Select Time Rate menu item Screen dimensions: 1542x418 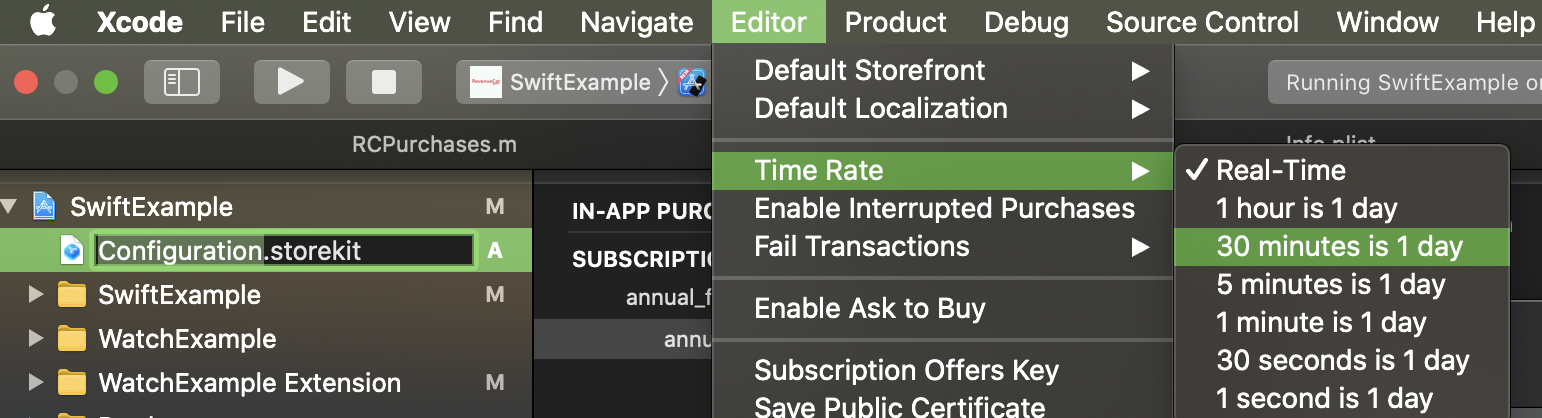coord(942,170)
